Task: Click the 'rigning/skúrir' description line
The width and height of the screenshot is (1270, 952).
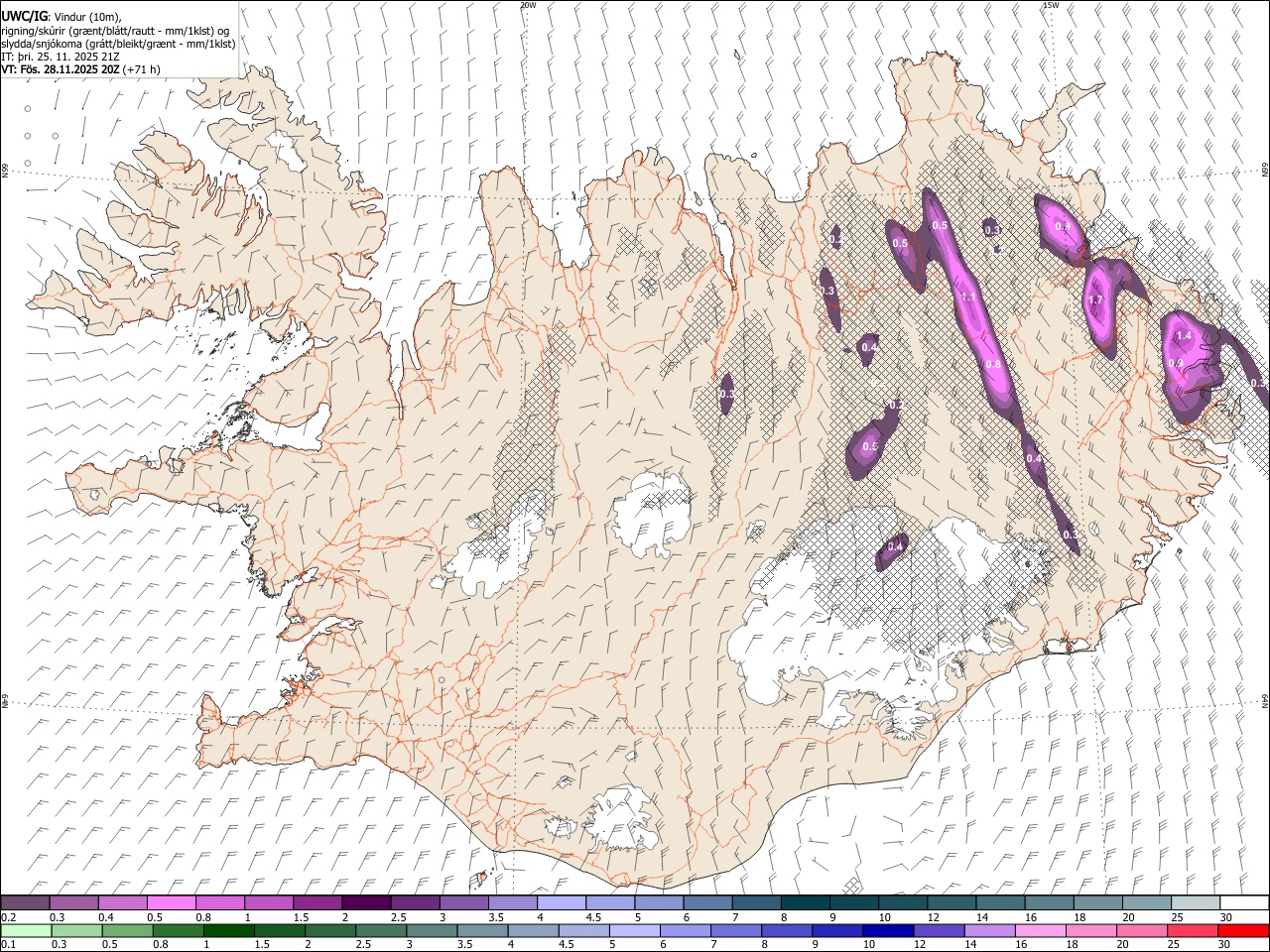Action: [x=115, y=31]
